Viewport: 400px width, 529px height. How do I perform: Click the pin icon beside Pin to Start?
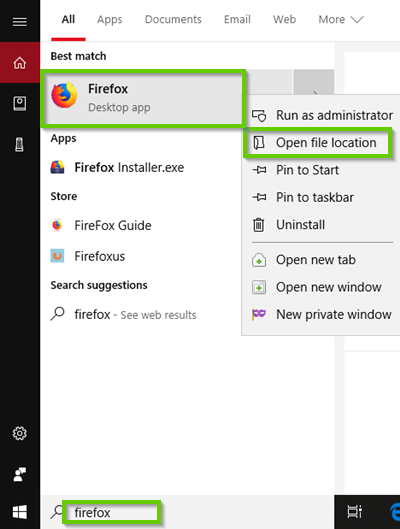(259, 170)
